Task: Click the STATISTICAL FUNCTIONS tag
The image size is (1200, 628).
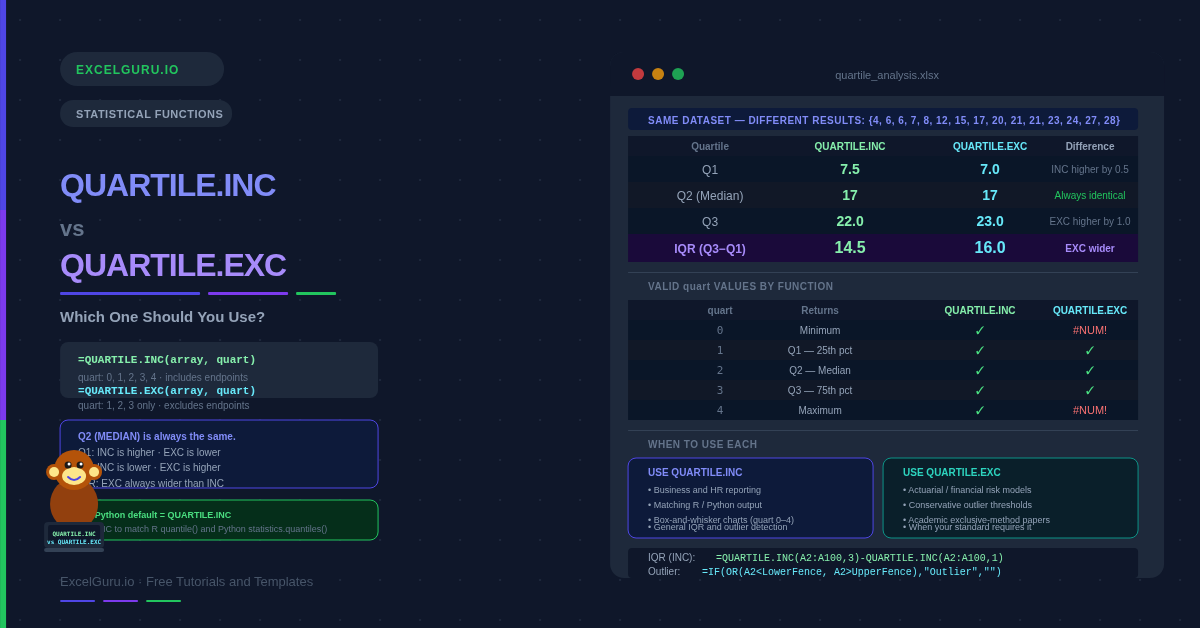Action: click(146, 114)
